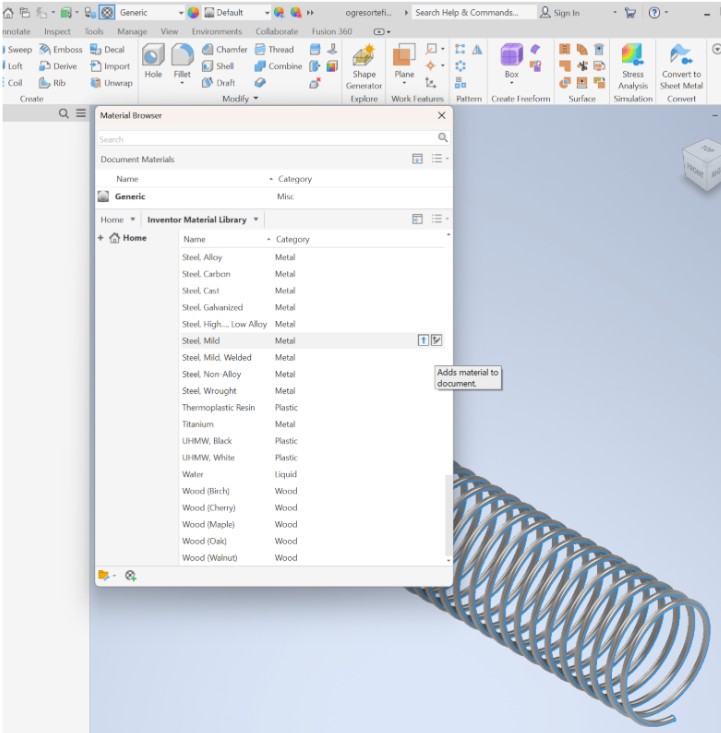The image size is (721, 733).
Task: Open the View ribbon tab
Action: point(169,31)
